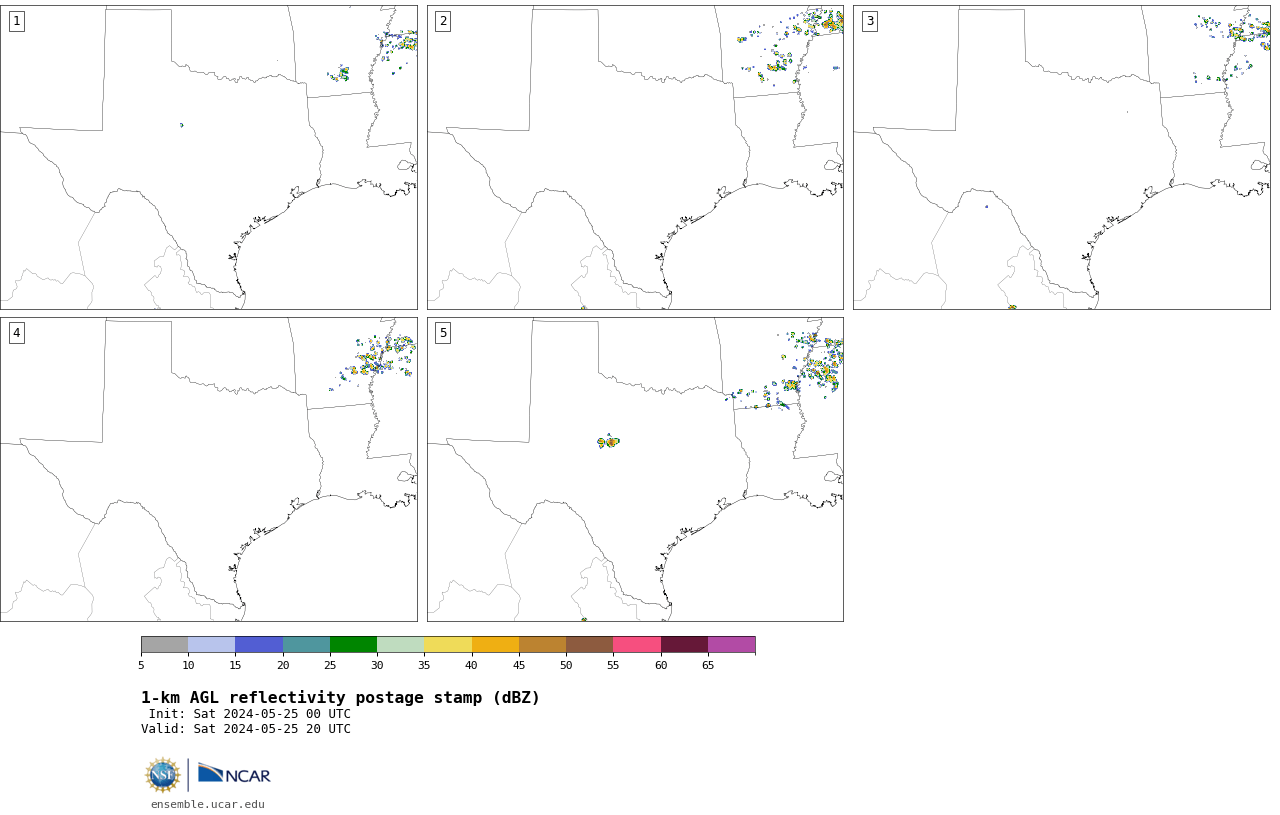Click the 65+ dBZ purple swatch
The image size is (1280, 815).
click(x=732, y=644)
